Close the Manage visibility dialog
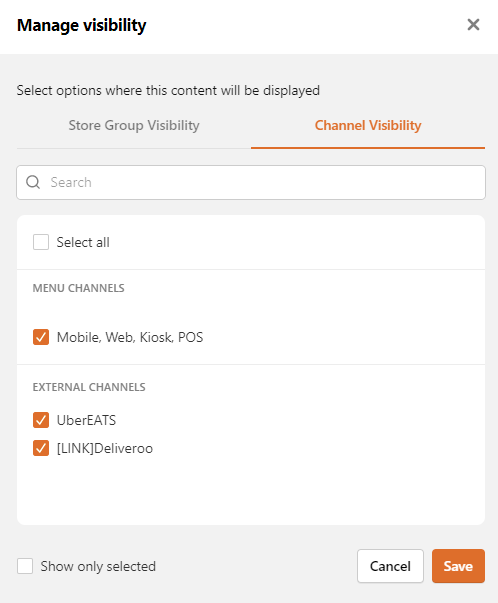 click(x=473, y=25)
